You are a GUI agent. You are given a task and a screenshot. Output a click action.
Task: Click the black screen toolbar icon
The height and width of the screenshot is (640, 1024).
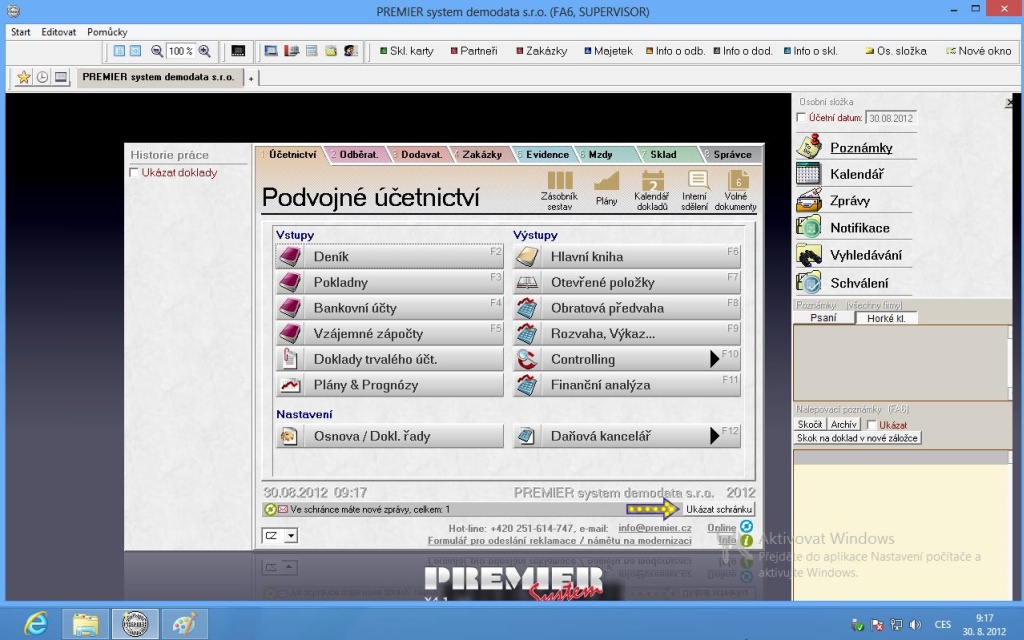238,51
